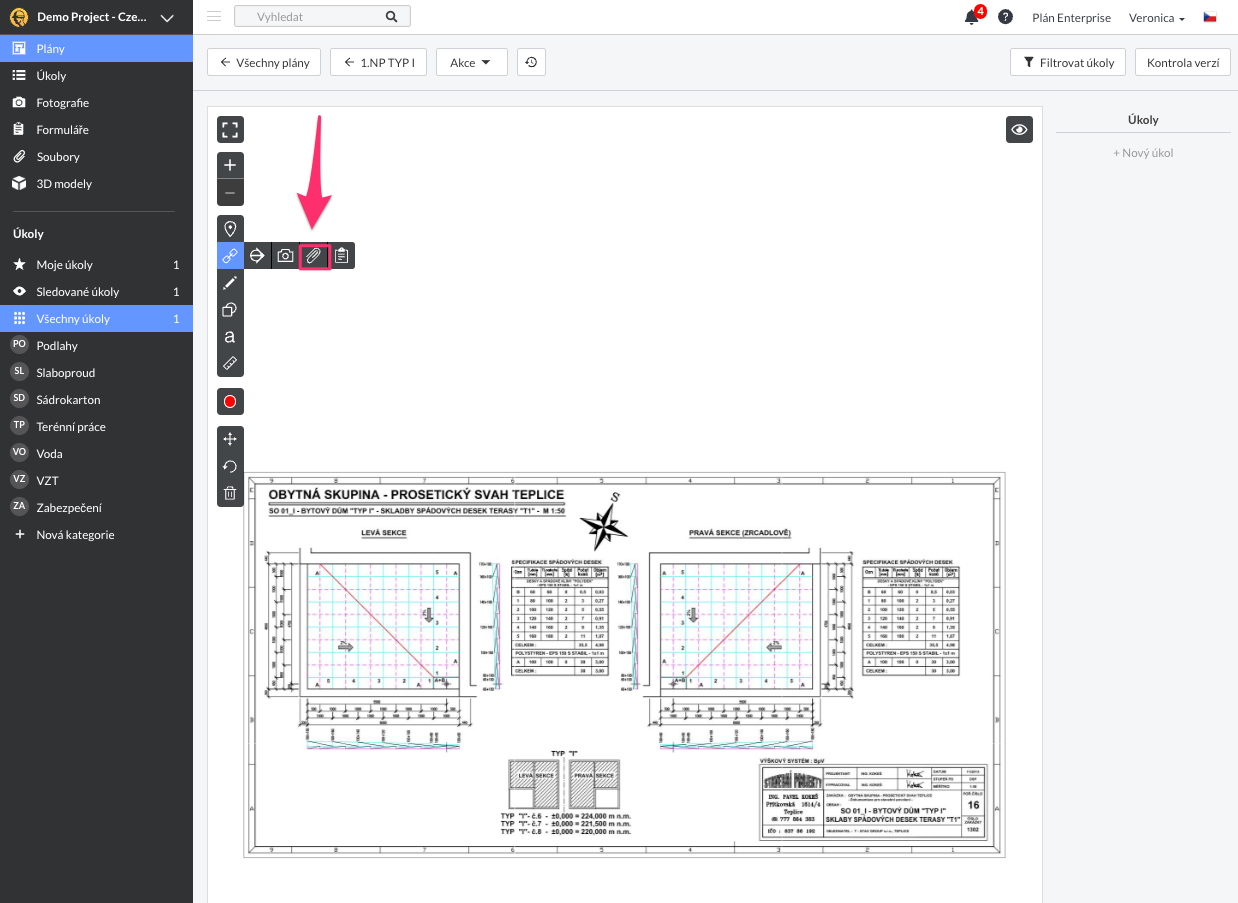This screenshot has width=1238, height=903.
Task: Select the text annotation tool
Action: click(x=230, y=337)
